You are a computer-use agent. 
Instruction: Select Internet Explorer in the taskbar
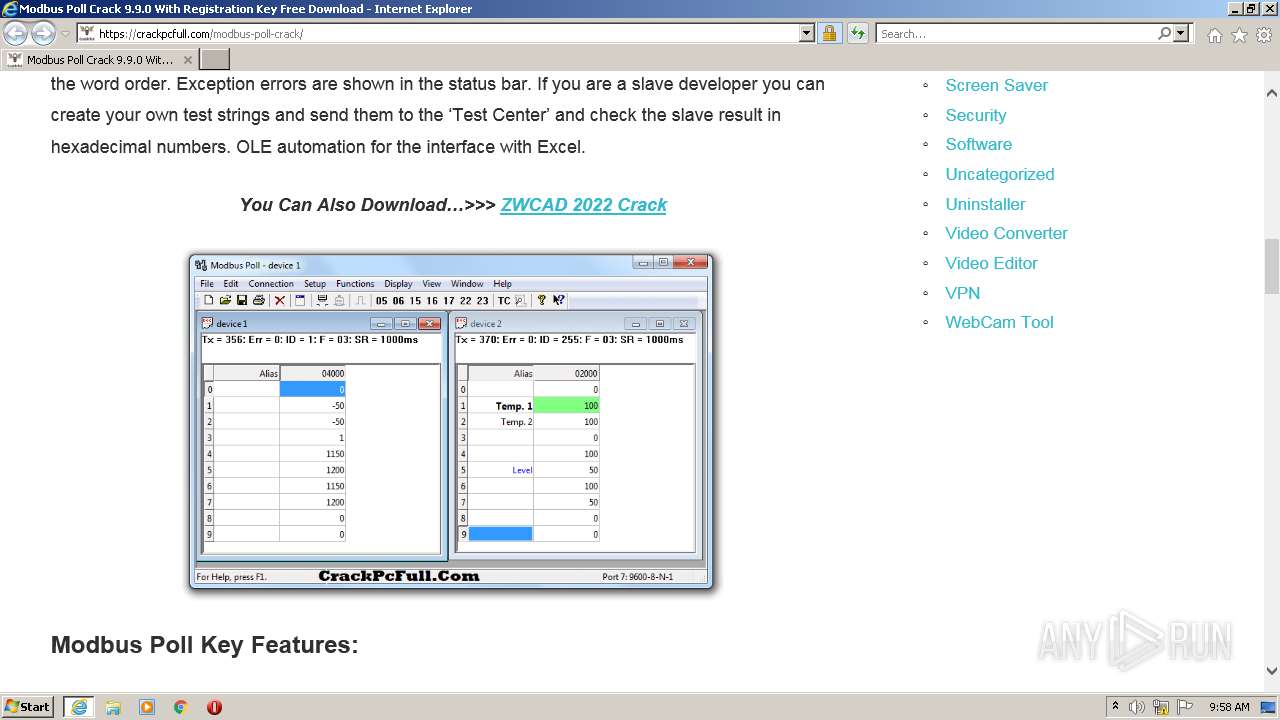click(79, 707)
